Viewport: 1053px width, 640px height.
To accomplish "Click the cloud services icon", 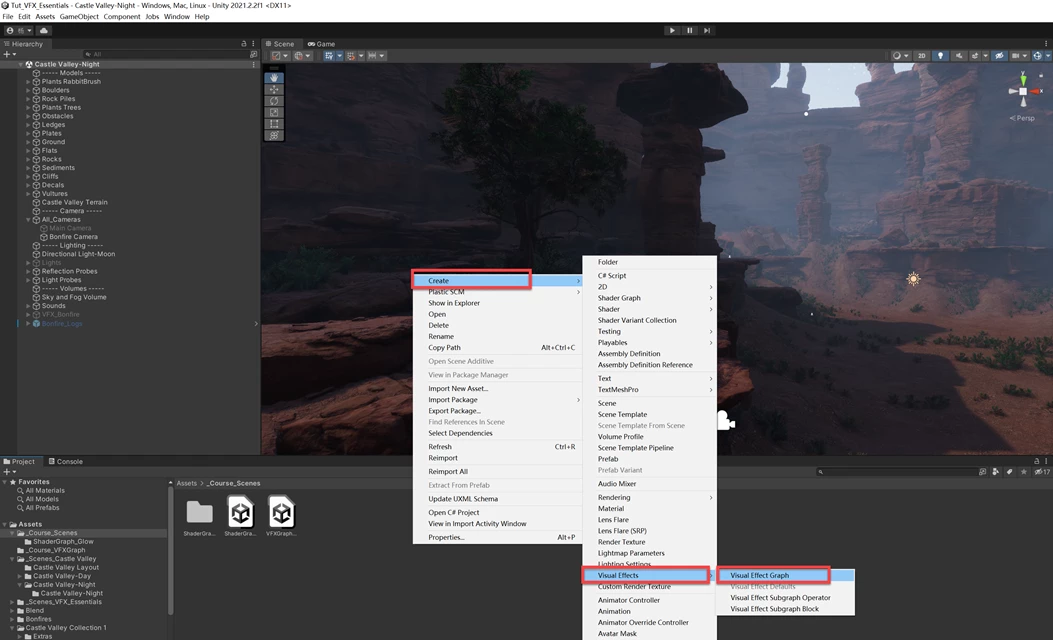I will coord(44,30).
